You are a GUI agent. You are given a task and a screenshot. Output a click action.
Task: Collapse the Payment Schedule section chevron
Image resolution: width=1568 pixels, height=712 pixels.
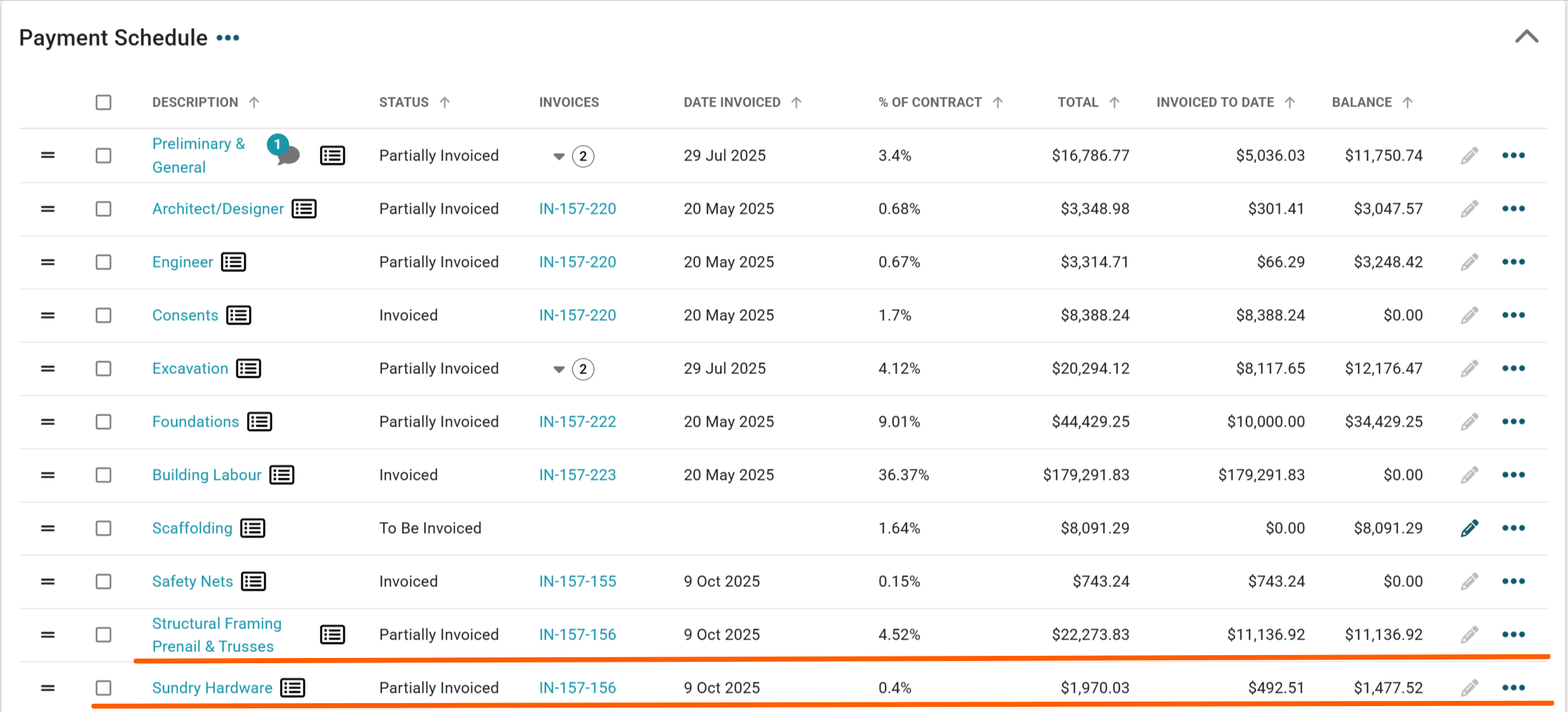[x=1526, y=37]
